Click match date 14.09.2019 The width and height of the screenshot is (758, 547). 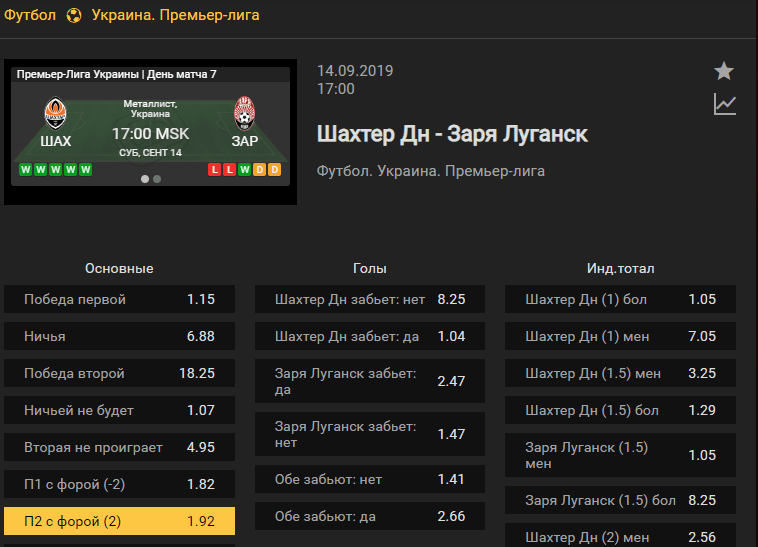[x=355, y=71]
